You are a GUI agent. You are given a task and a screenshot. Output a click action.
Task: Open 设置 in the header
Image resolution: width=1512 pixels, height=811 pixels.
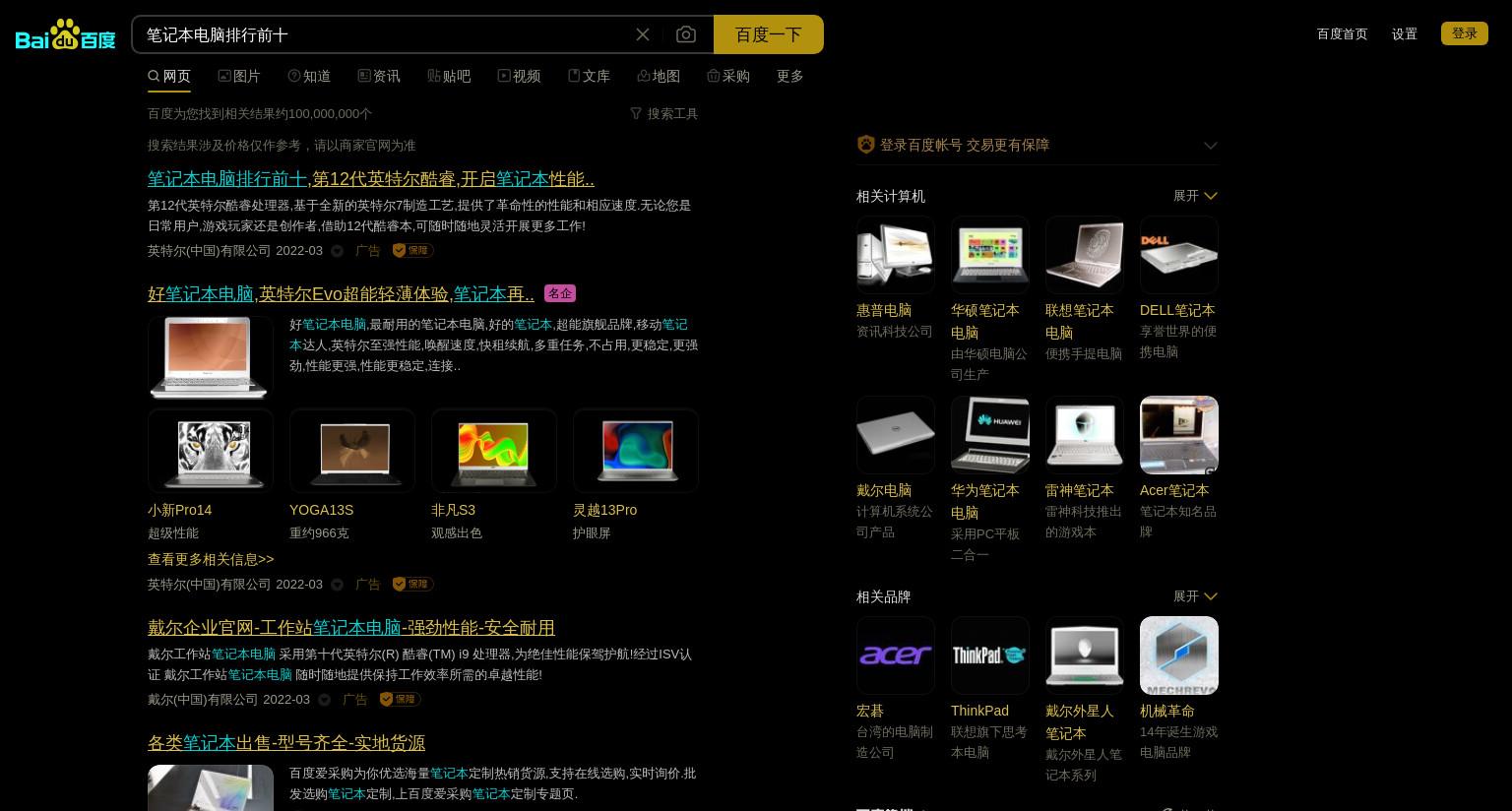pos(1405,33)
